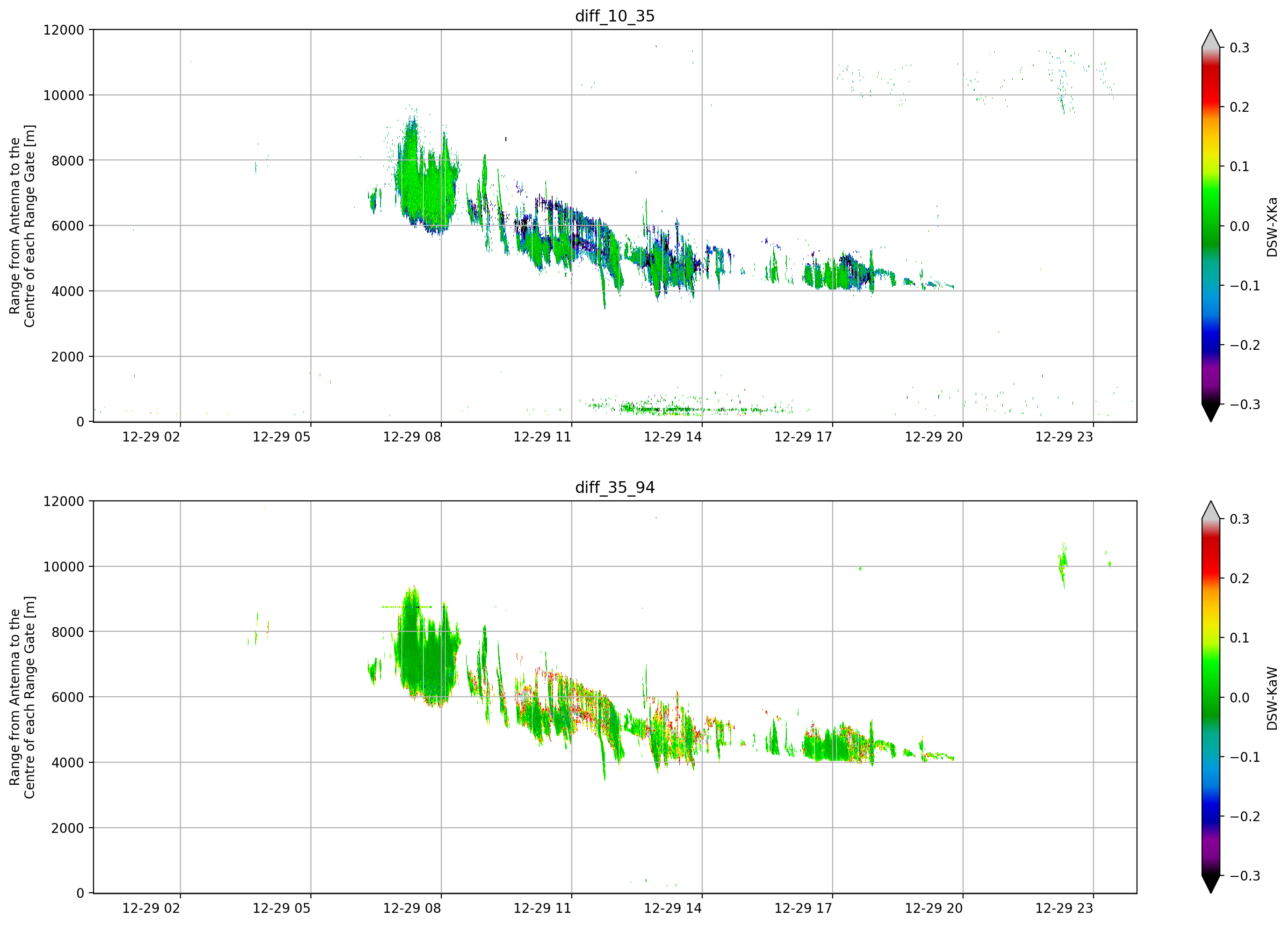Image resolution: width=1288 pixels, height=925 pixels.
Task: Click '12-29 11' tick under diff_35_94
Action: click(x=542, y=909)
